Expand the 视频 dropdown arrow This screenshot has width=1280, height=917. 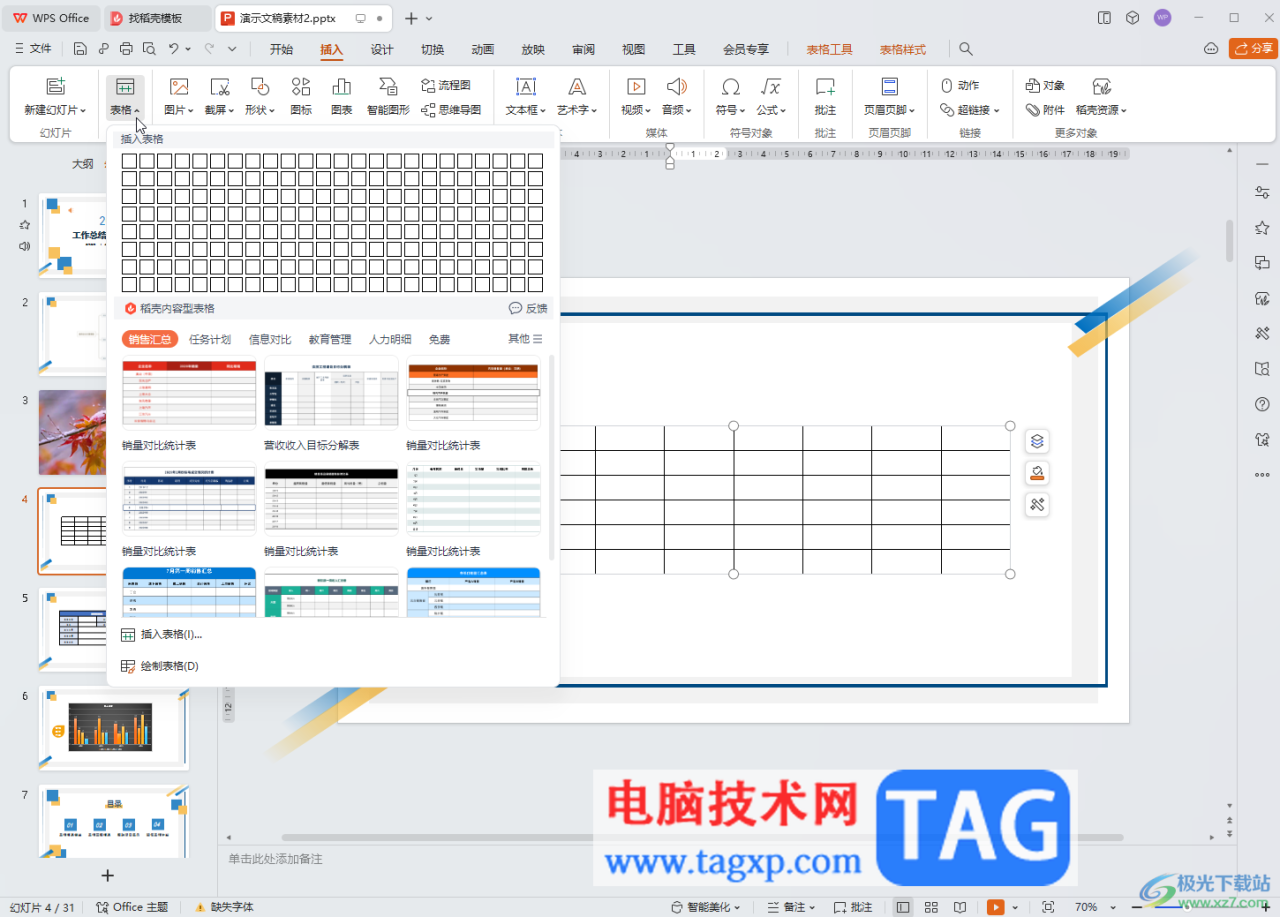point(647,111)
